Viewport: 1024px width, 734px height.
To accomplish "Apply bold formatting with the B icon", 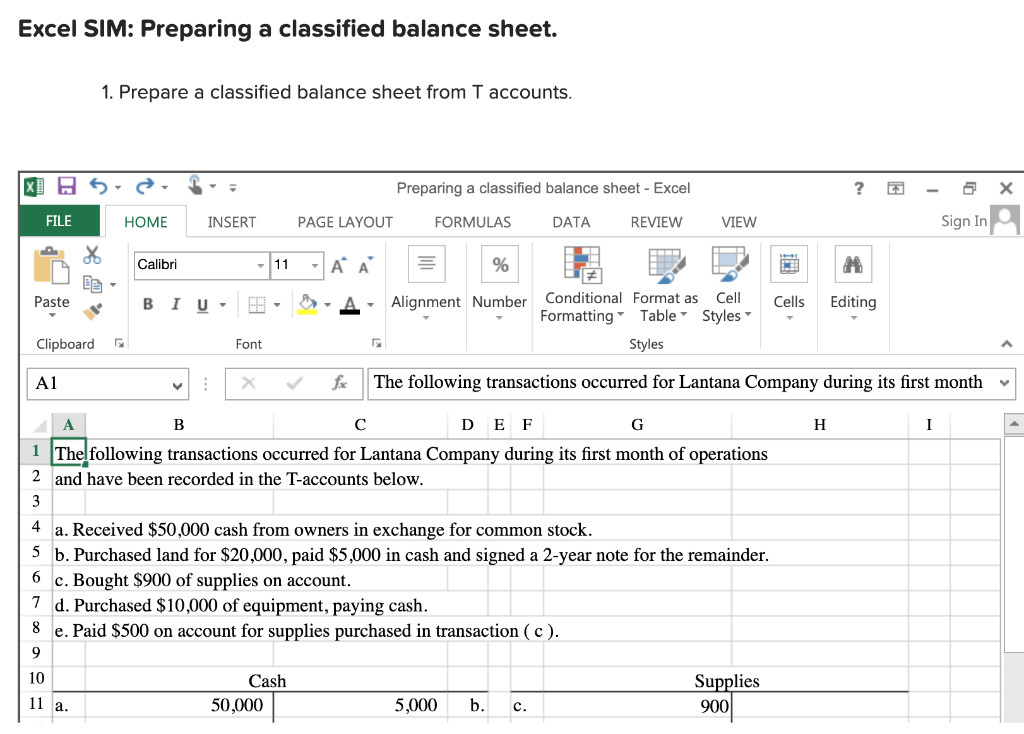I will tap(147, 303).
